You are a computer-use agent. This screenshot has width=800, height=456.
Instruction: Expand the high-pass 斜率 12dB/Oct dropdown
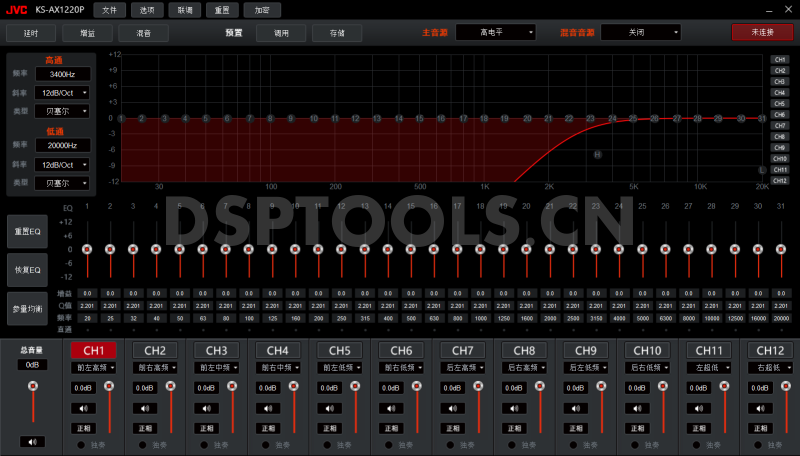pyautogui.click(x=62, y=93)
